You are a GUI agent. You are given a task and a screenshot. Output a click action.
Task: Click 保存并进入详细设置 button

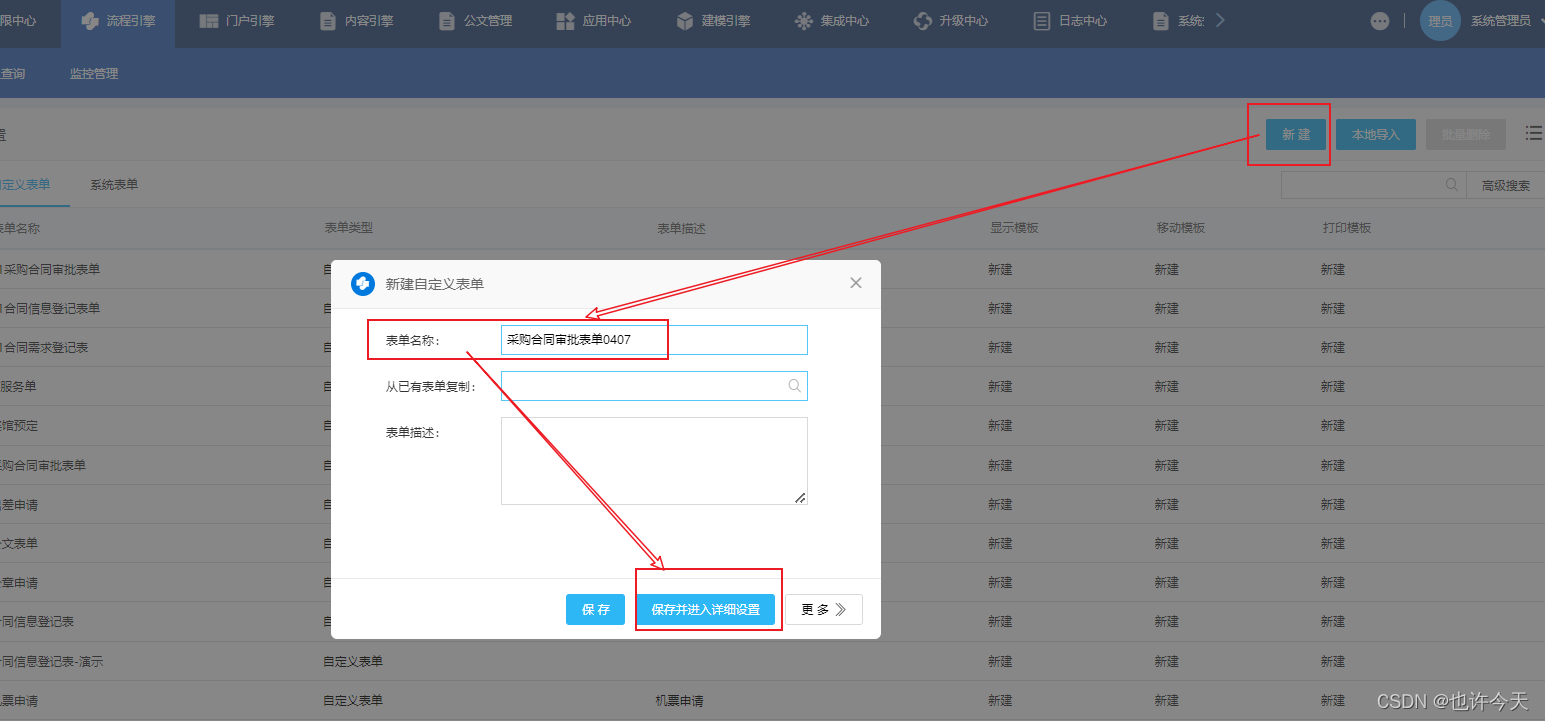pos(706,609)
